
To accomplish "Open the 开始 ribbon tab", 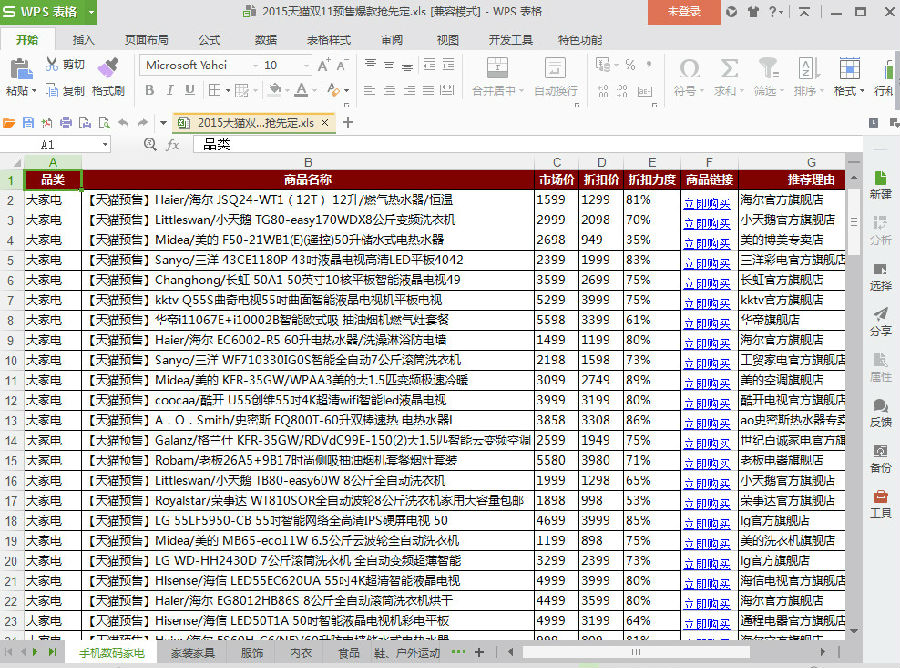I will coord(27,40).
